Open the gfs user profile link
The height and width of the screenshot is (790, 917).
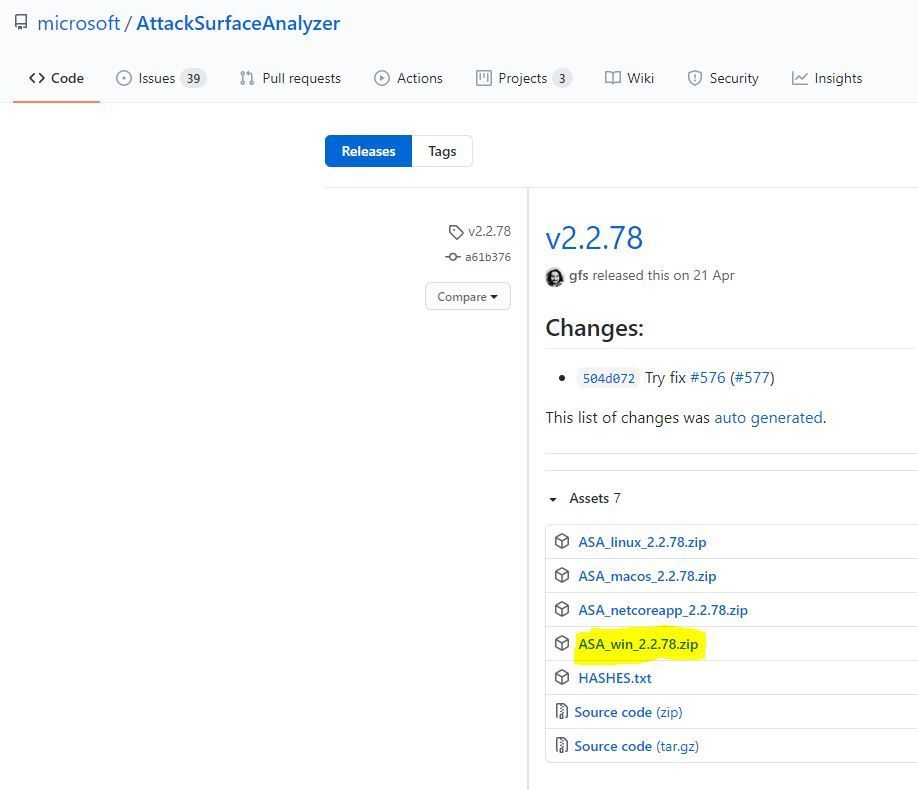coord(578,275)
